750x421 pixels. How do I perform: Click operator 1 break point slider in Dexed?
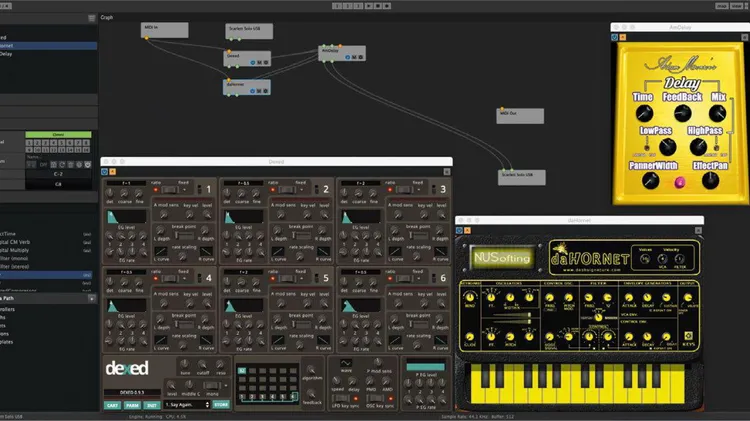click(x=184, y=235)
